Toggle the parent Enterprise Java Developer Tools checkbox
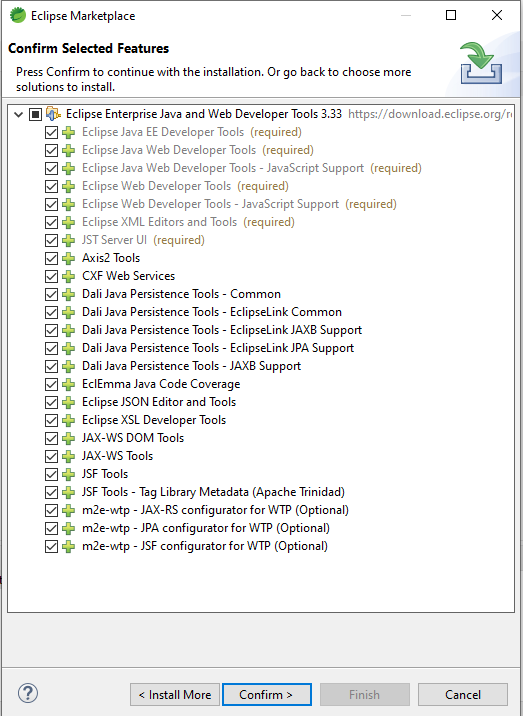 [x=35, y=114]
